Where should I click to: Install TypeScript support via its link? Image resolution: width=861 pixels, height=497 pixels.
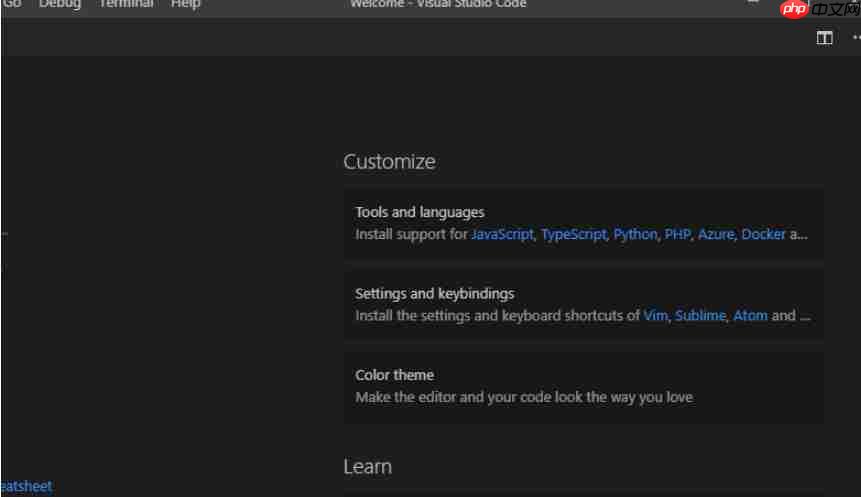coord(573,234)
